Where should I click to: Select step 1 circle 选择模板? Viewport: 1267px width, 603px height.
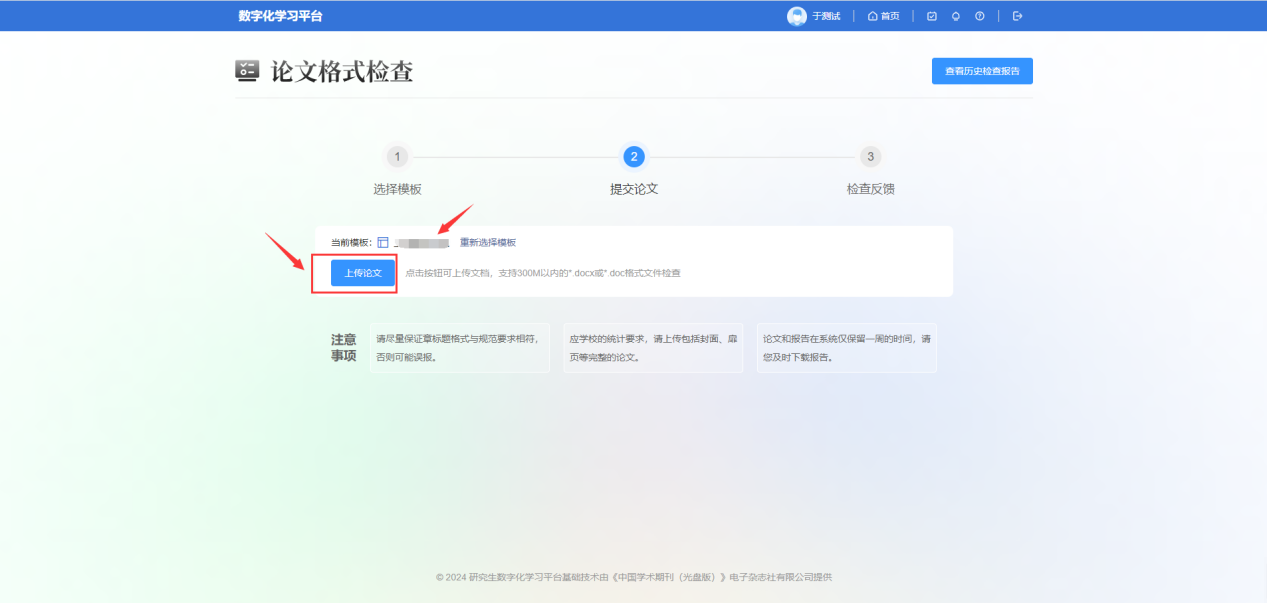pyautogui.click(x=397, y=157)
